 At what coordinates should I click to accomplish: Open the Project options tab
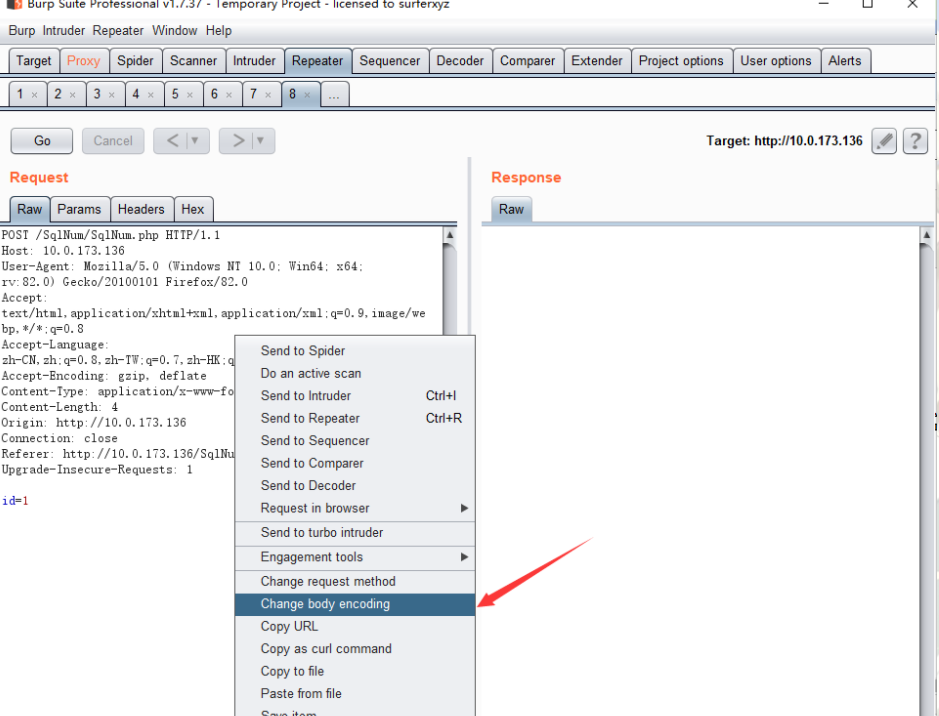(681, 61)
